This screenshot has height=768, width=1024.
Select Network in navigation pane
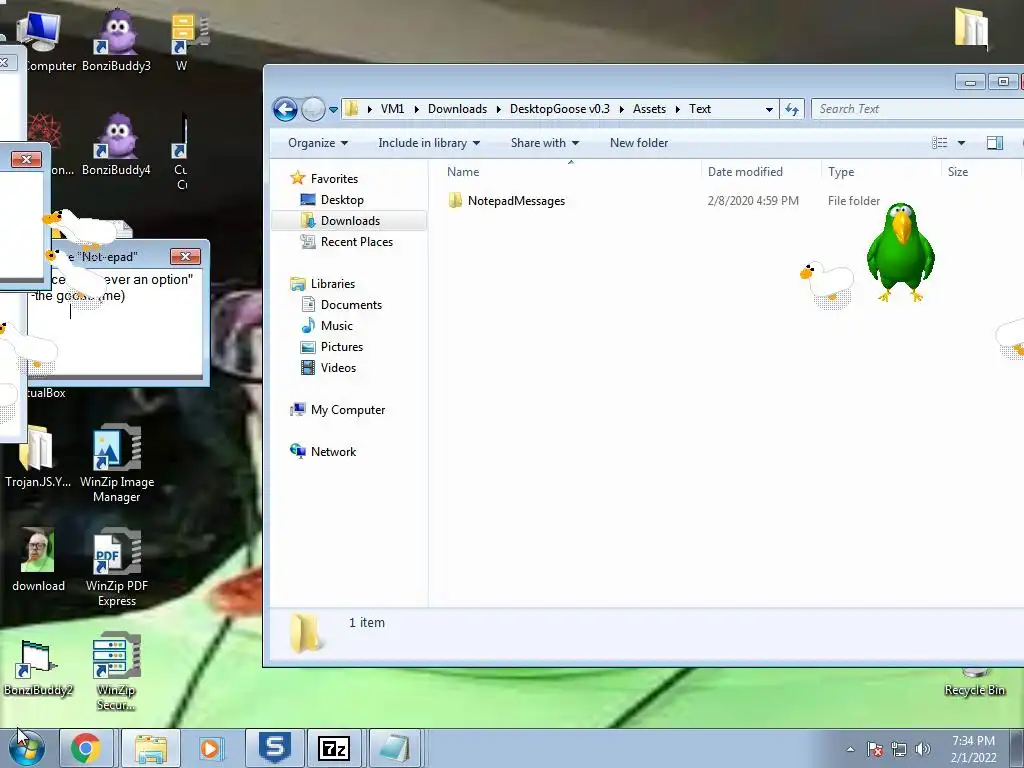(x=333, y=451)
